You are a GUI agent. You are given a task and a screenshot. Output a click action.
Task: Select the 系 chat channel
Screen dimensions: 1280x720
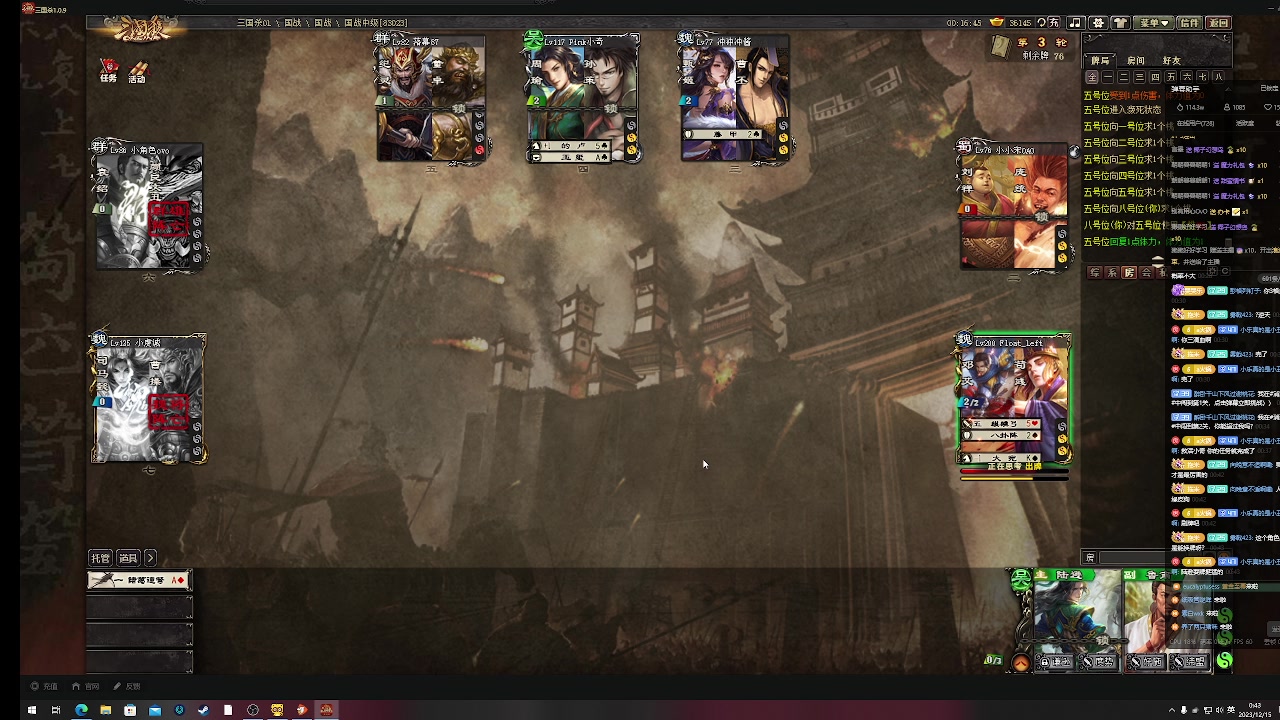[x=1112, y=272]
